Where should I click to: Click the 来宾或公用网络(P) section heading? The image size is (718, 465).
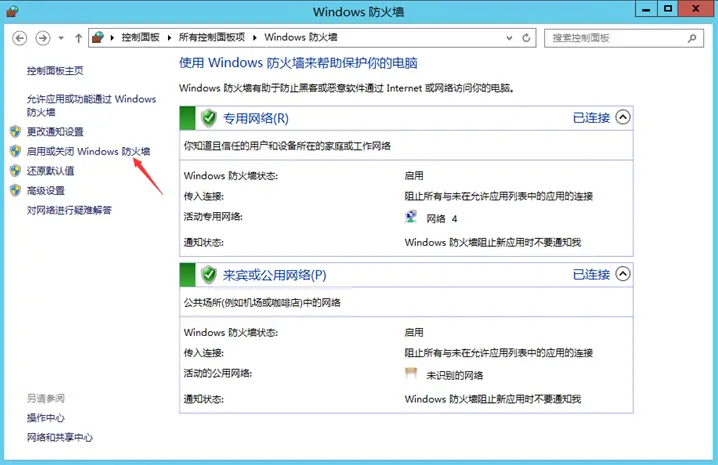(274, 275)
